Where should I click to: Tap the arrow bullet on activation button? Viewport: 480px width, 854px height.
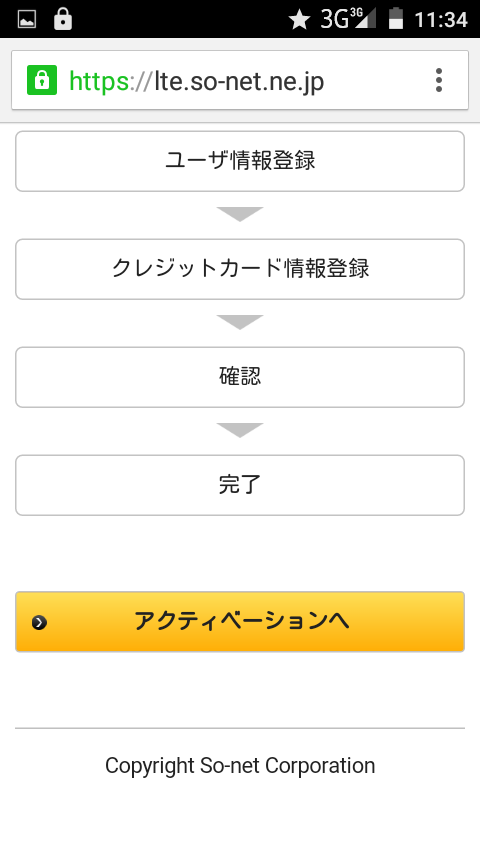(39, 622)
